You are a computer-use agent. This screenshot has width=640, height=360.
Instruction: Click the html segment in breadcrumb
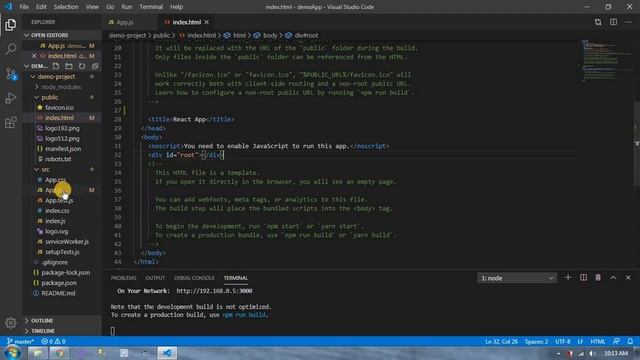239,36
